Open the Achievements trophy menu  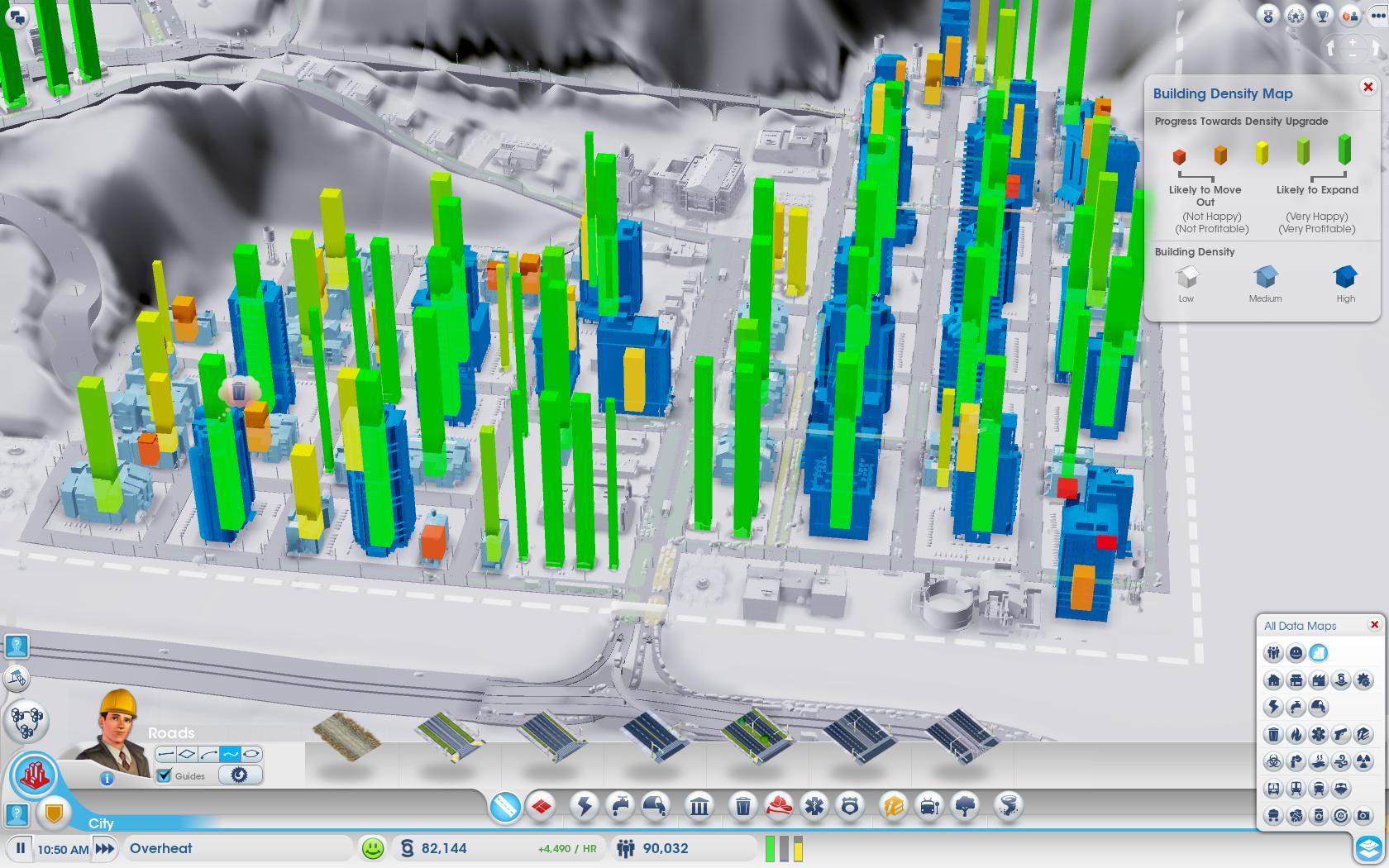click(x=1322, y=16)
